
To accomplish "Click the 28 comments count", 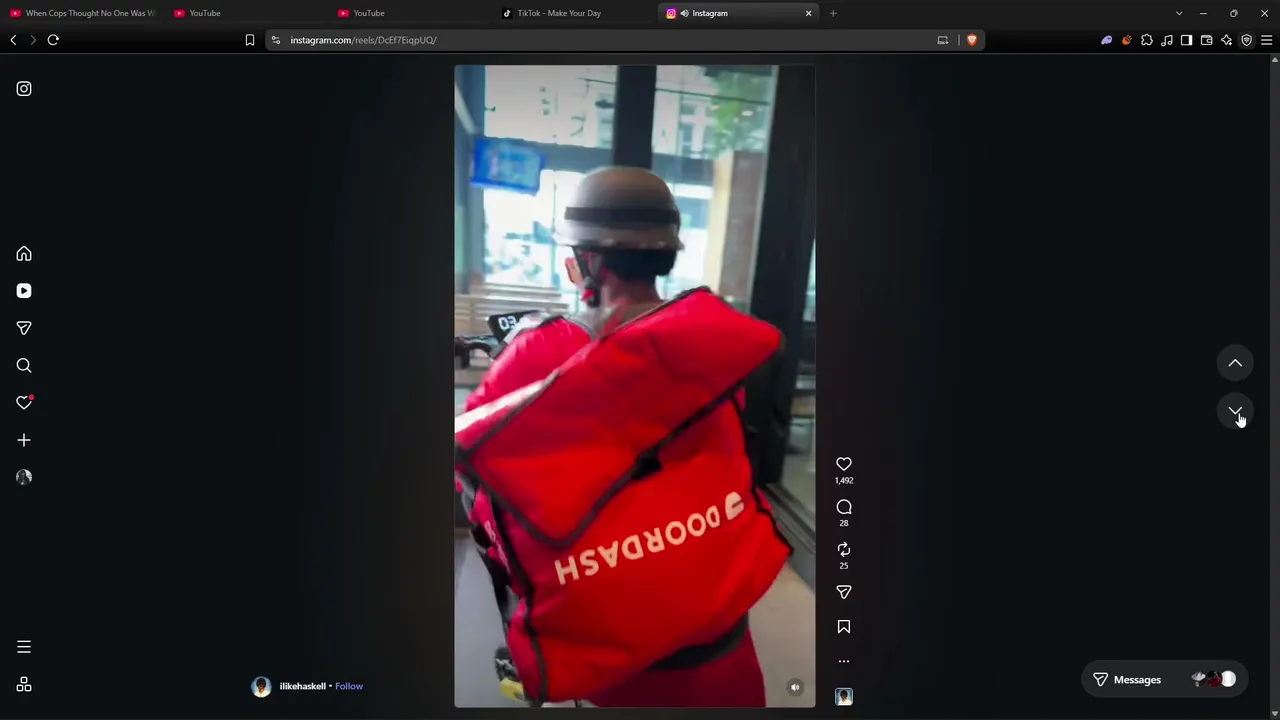I will click(x=844, y=523).
